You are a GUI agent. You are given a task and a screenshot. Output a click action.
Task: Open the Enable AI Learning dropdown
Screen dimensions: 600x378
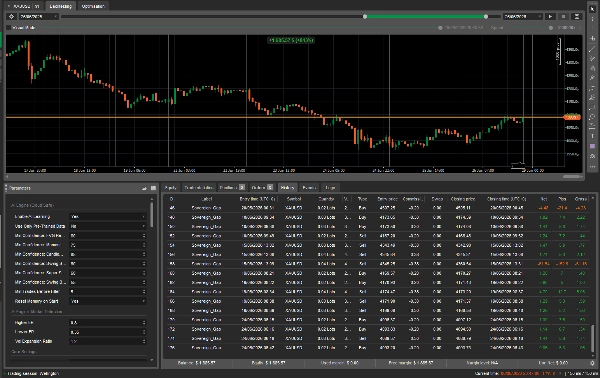click(108, 217)
